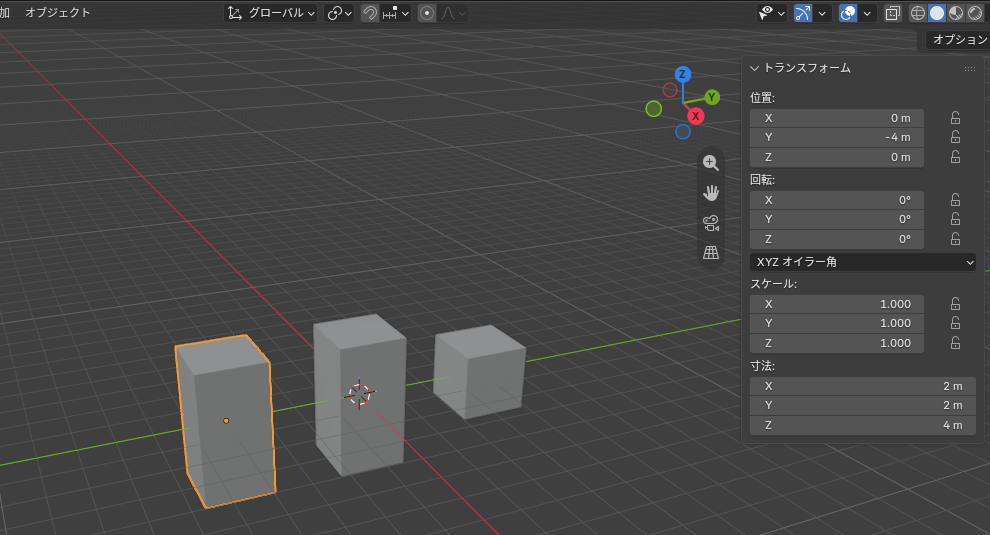Edit the 位置 Y field showing -4 m
Image resolution: width=990 pixels, height=535 pixels.
coord(837,137)
